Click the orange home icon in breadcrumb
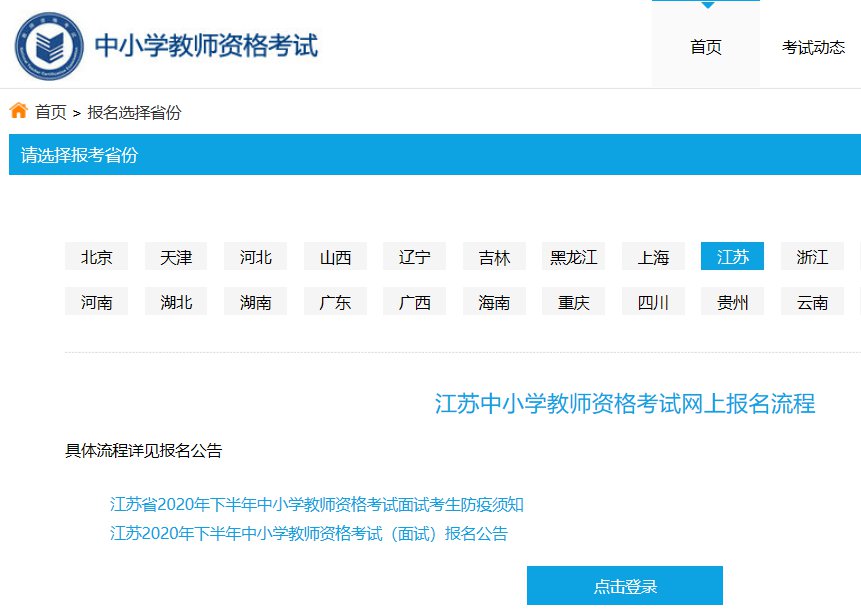The width and height of the screenshot is (861, 612). [x=18, y=111]
